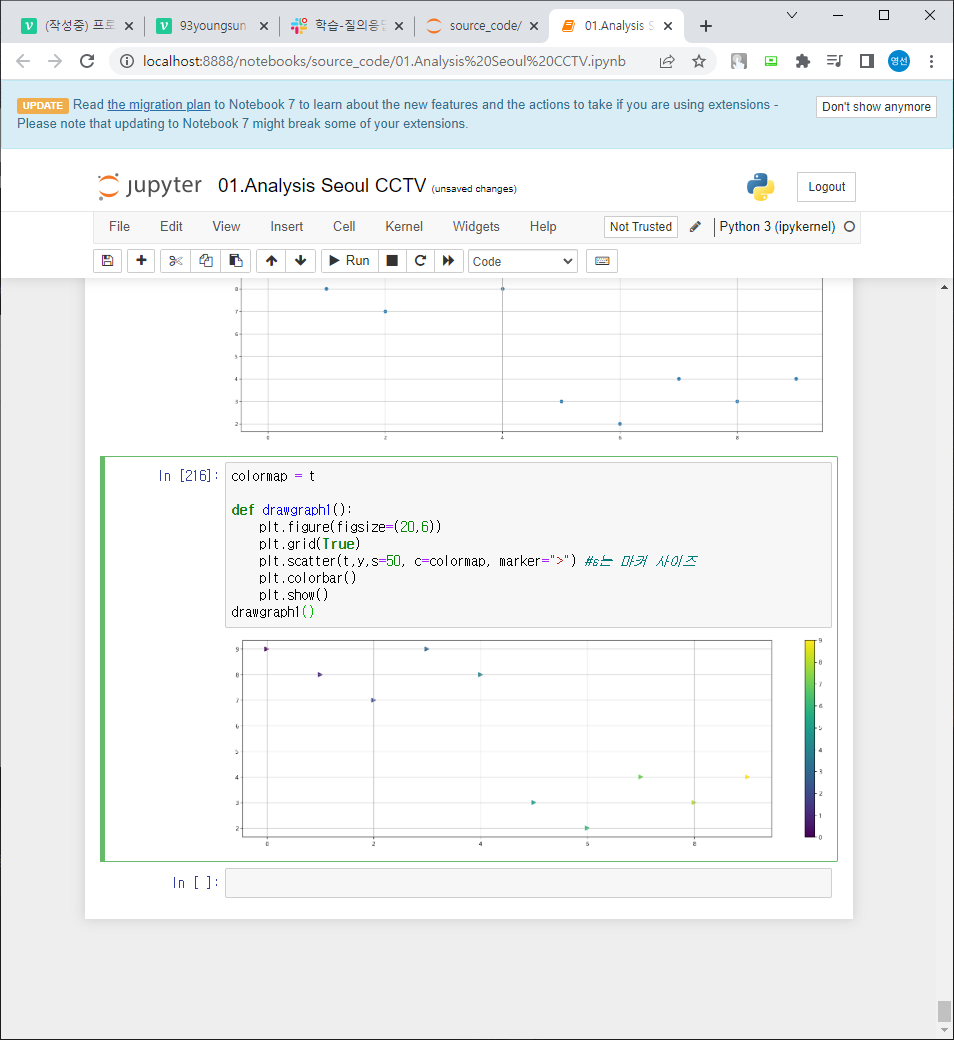
Task: Click the page scrollbar thumb
Action: click(x=944, y=1011)
